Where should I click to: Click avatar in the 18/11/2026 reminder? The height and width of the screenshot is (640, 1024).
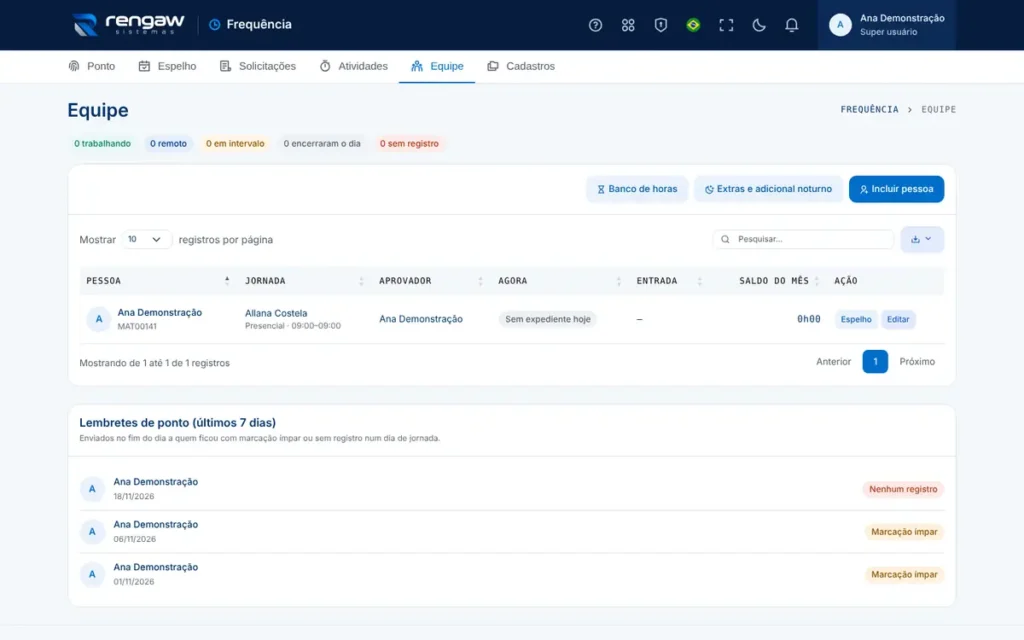click(x=92, y=488)
